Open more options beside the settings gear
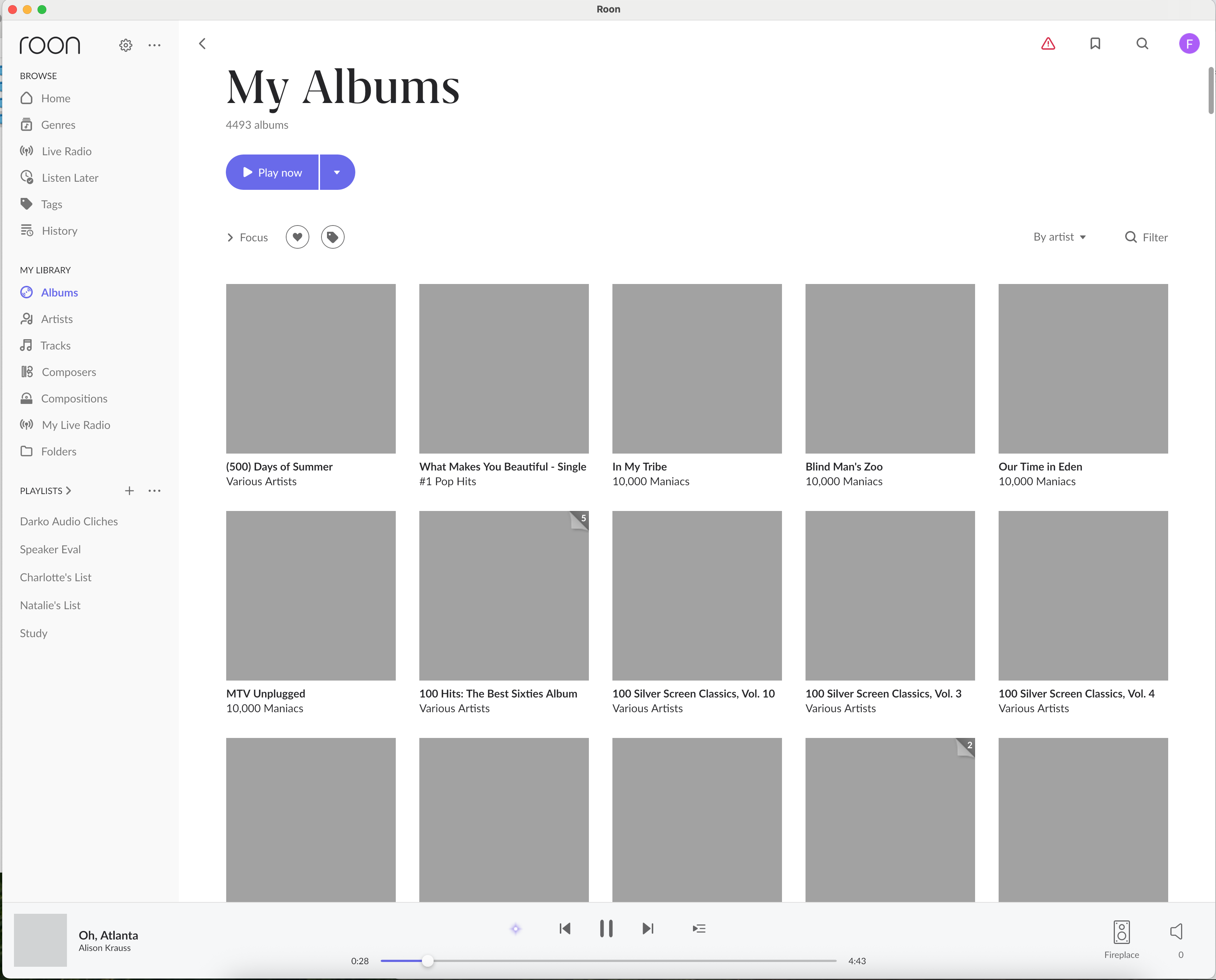 pyautogui.click(x=154, y=45)
